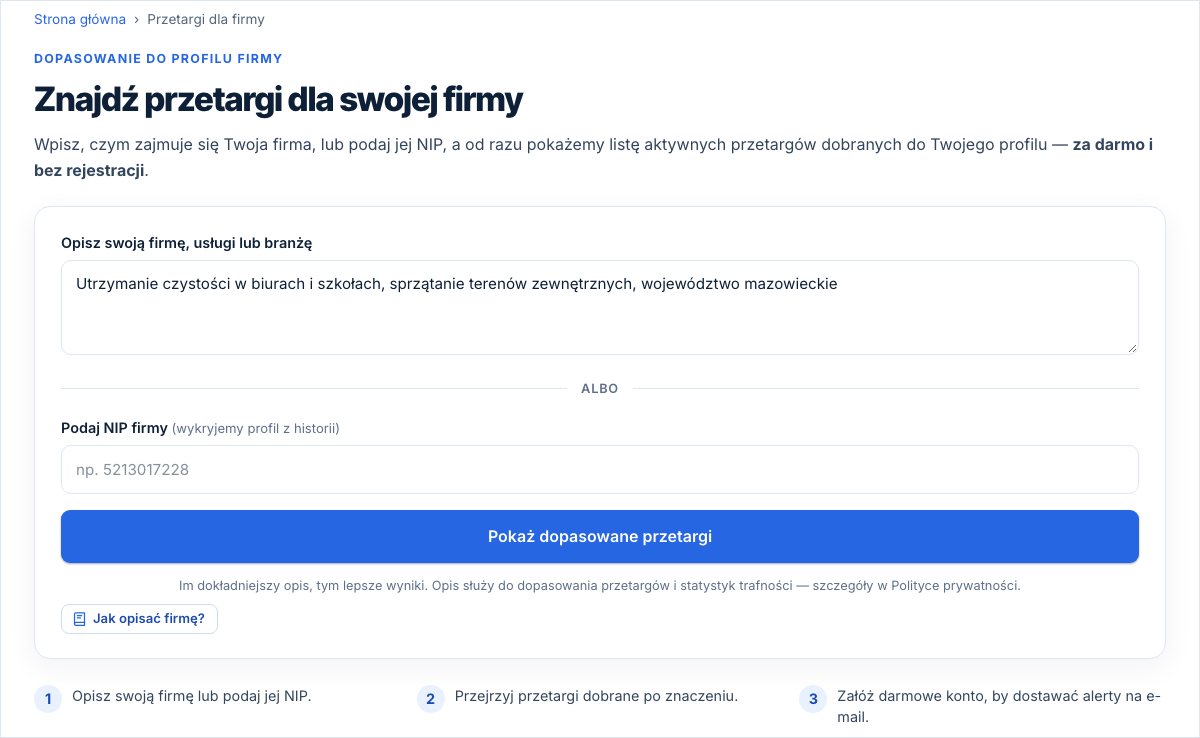
Task: Click the ALBO separator text
Action: [600, 388]
